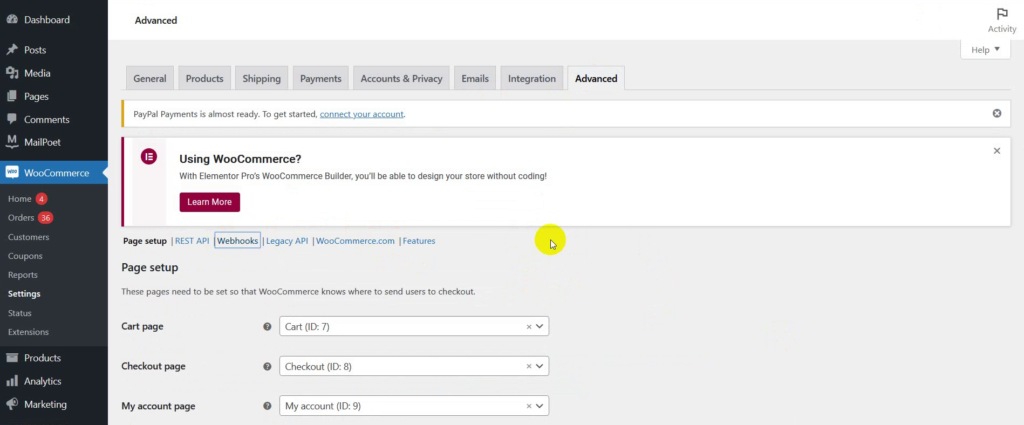Image resolution: width=1024 pixels, height=425 pixels.
Task: Open the Coupons submenu item
Action: click(x=25, y=256)
